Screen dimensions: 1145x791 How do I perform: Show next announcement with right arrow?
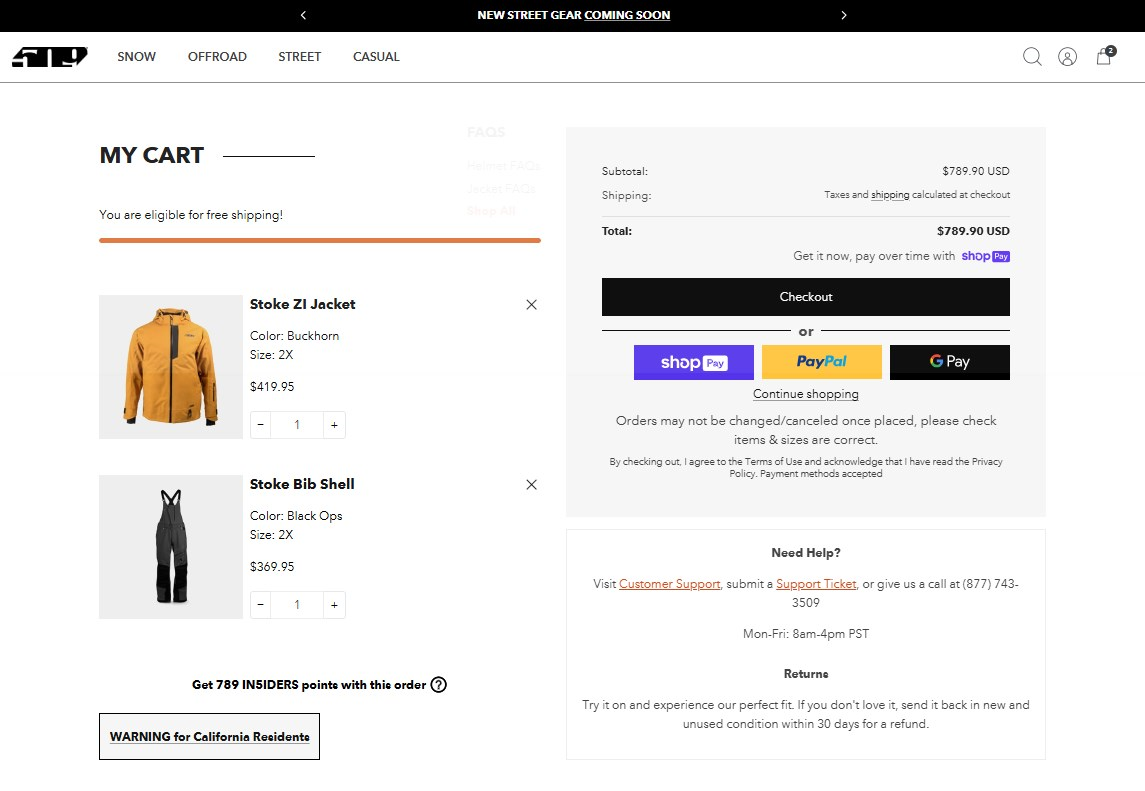click(x=843, y=15)
